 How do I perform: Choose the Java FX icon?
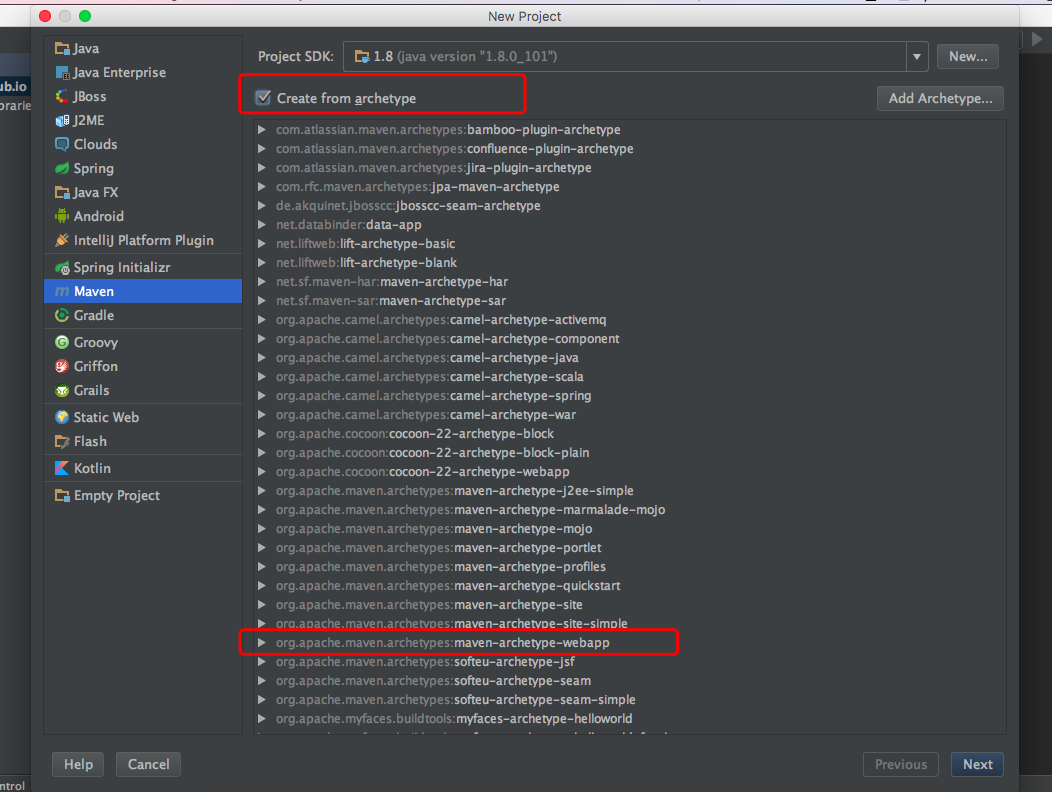62,193
